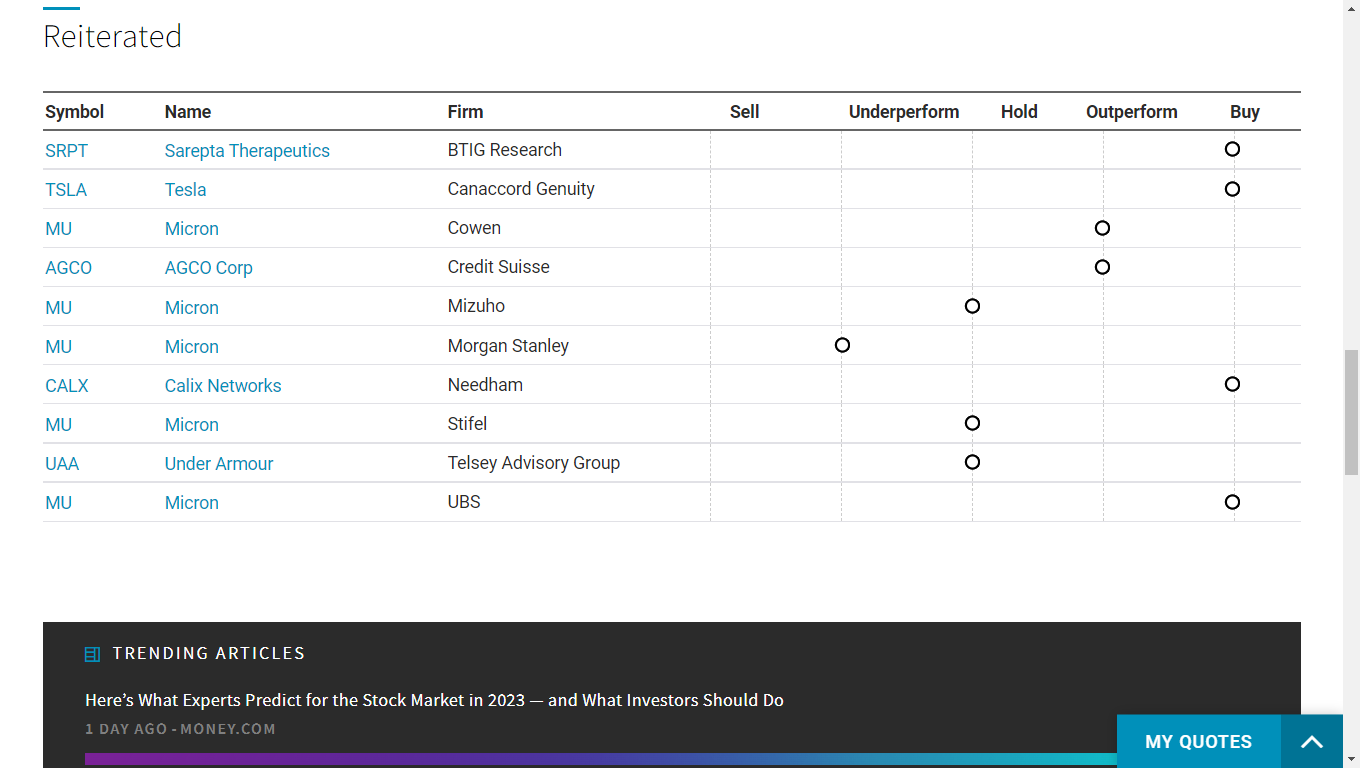
Task: Select the UBS firm cell
Action: pos(464,502)
